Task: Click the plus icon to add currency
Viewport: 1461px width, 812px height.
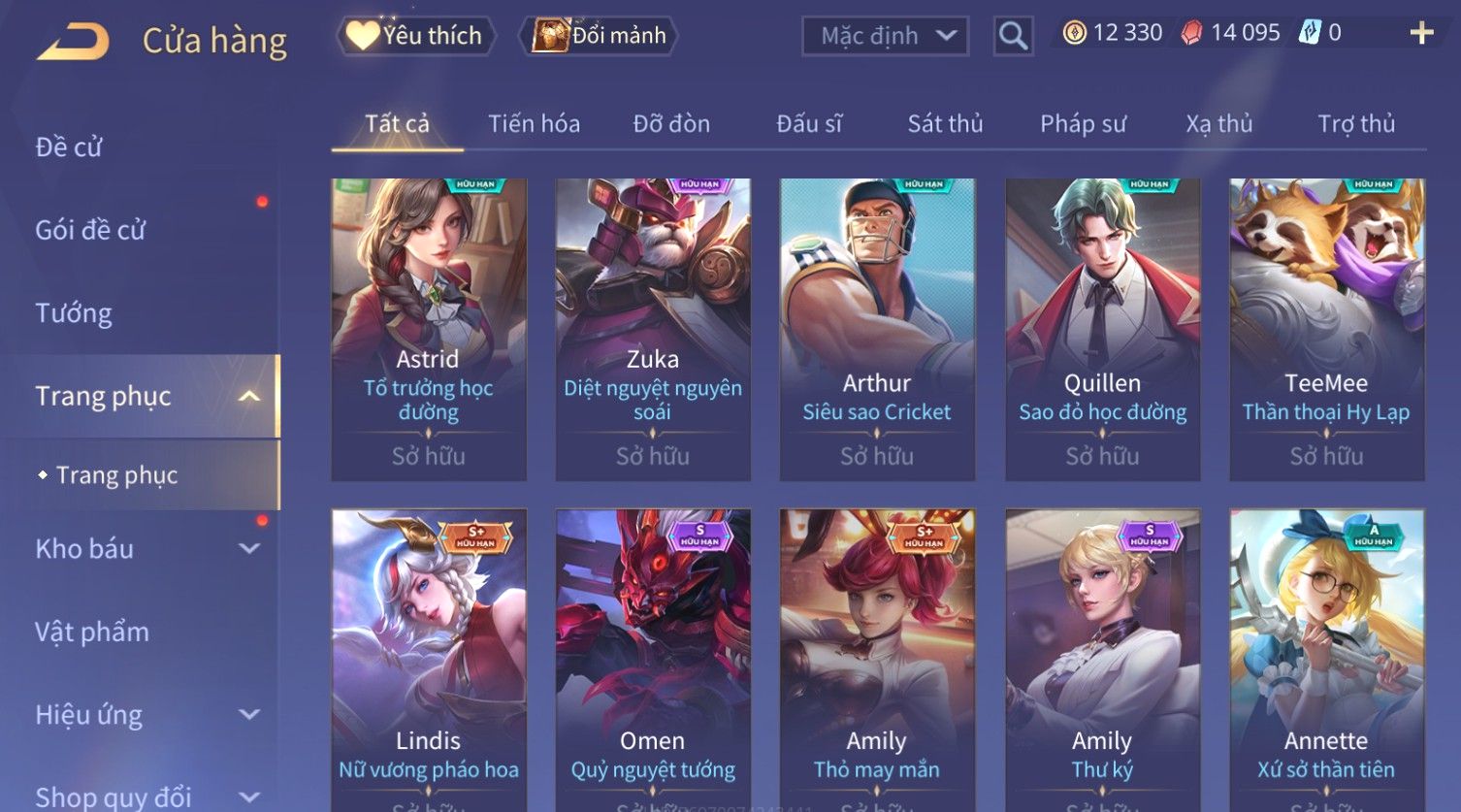Action: click(x=1421, y=33)
